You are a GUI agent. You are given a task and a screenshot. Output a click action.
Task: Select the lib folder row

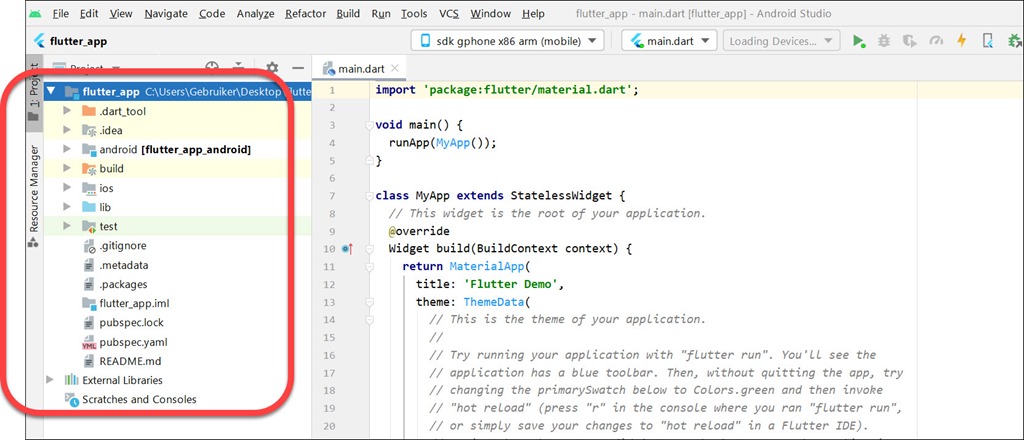click(178, 207)
